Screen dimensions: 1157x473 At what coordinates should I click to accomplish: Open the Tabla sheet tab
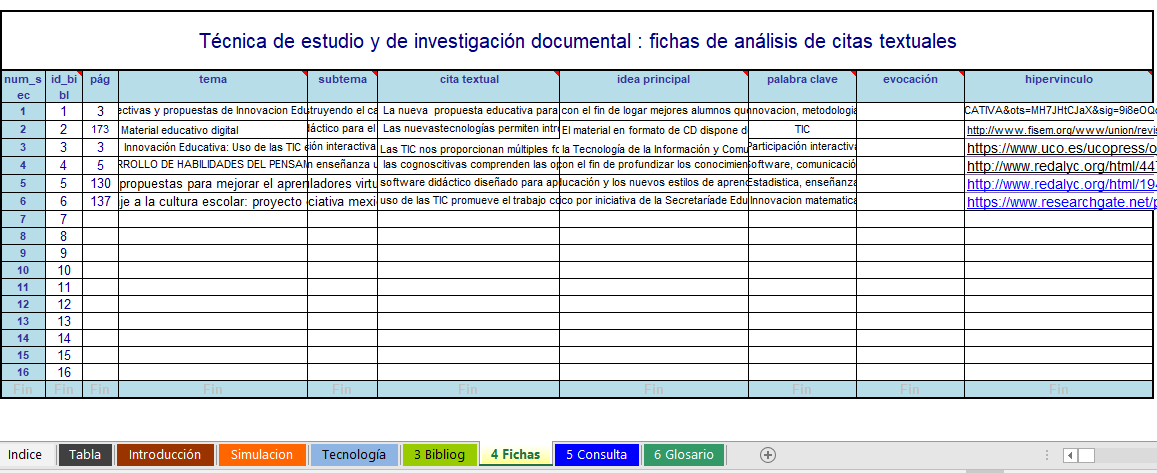85,455
